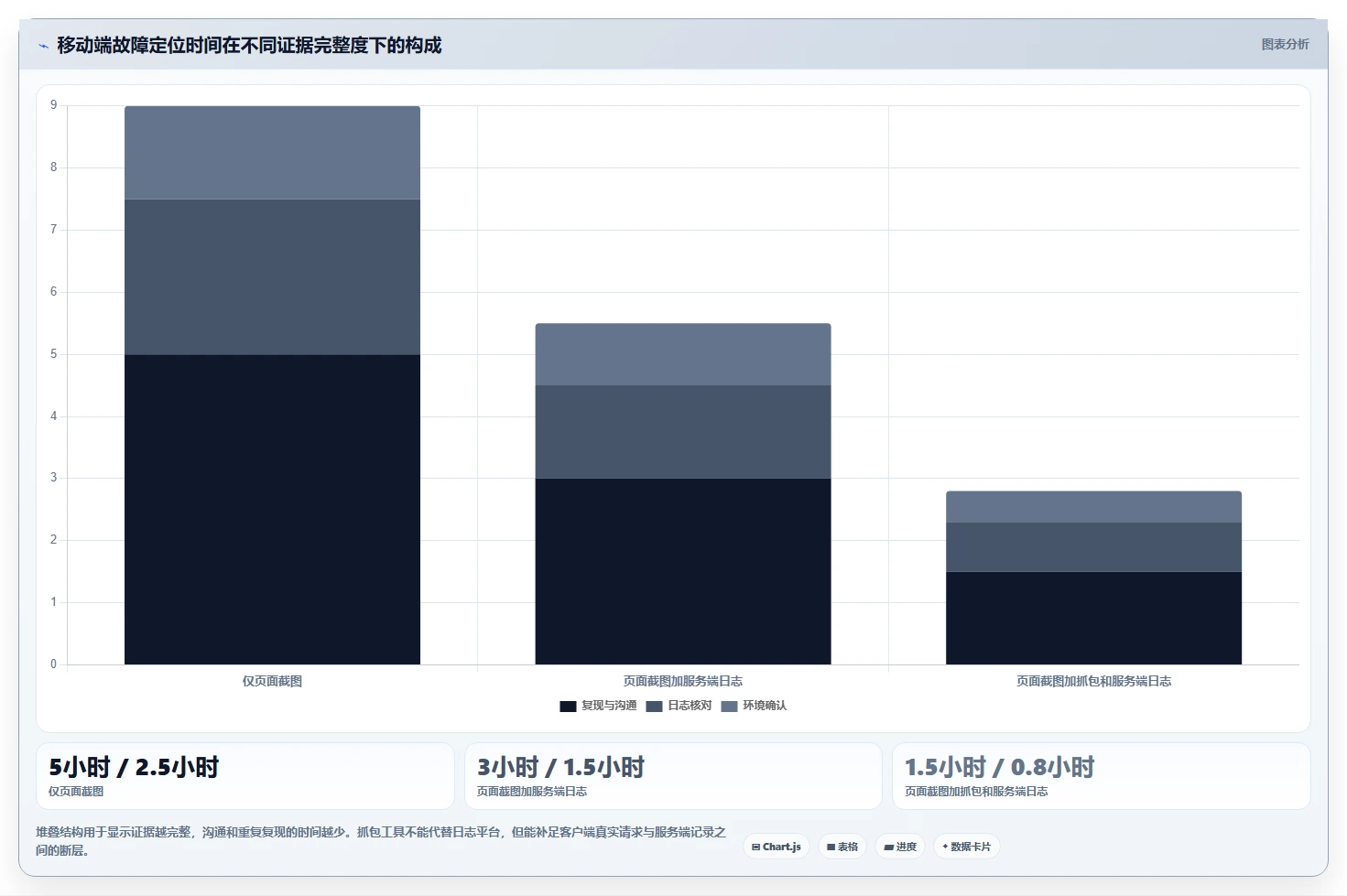Click the bottom segment of 页面截图加服务端日志 bar
Screen dimensions: 1347x896
pos(683,571)
